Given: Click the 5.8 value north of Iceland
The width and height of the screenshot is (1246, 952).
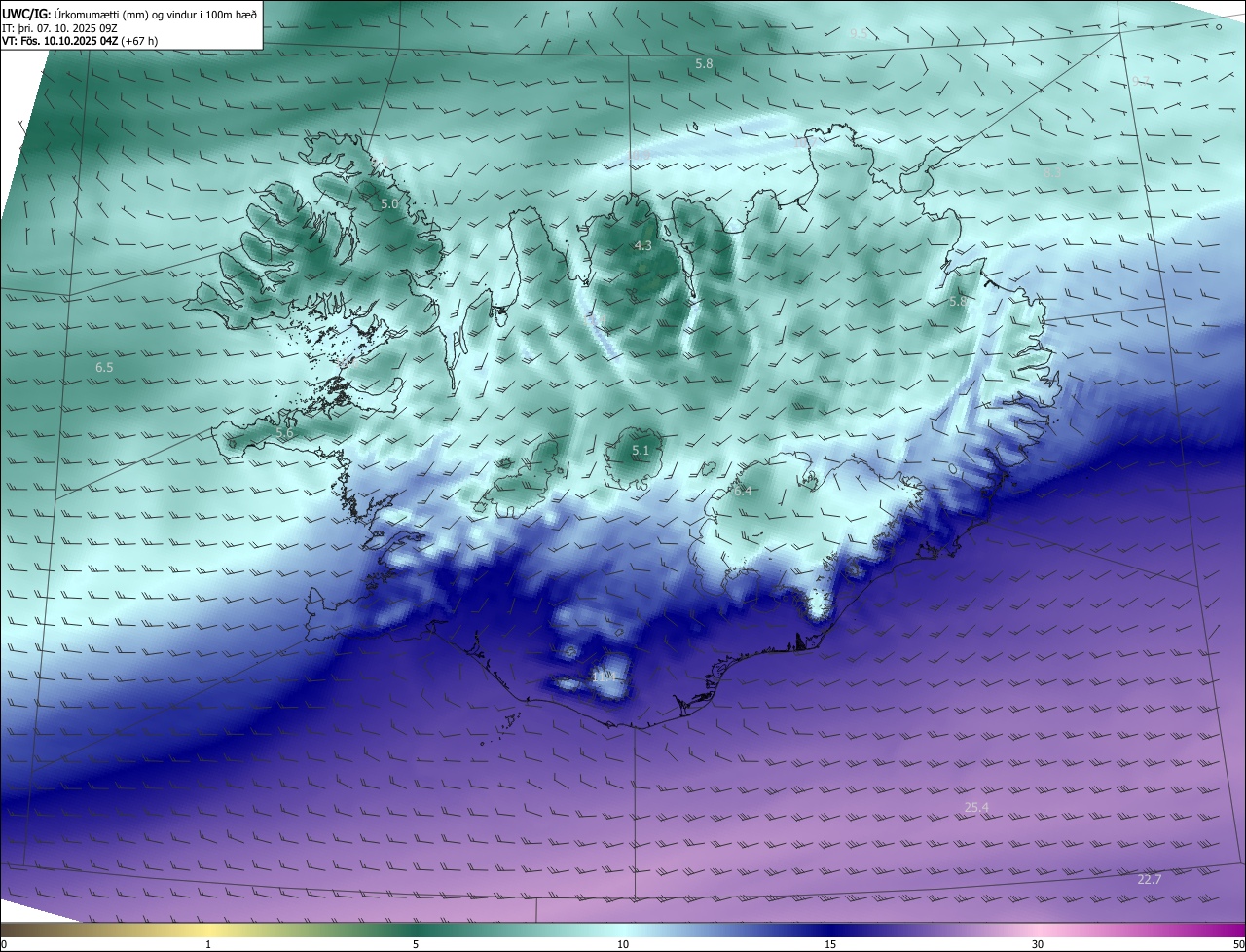Looking at the screenshot, I should coord(704,64).
